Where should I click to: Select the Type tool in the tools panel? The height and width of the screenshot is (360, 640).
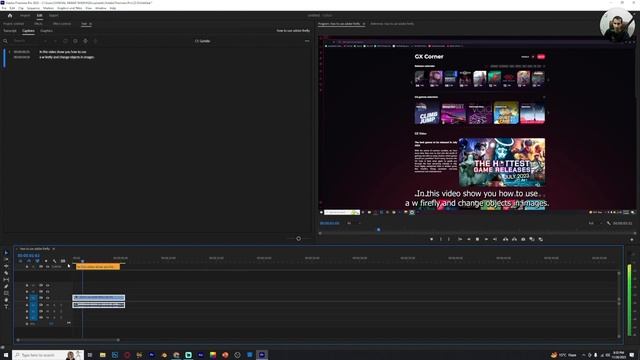pos(6,307)
